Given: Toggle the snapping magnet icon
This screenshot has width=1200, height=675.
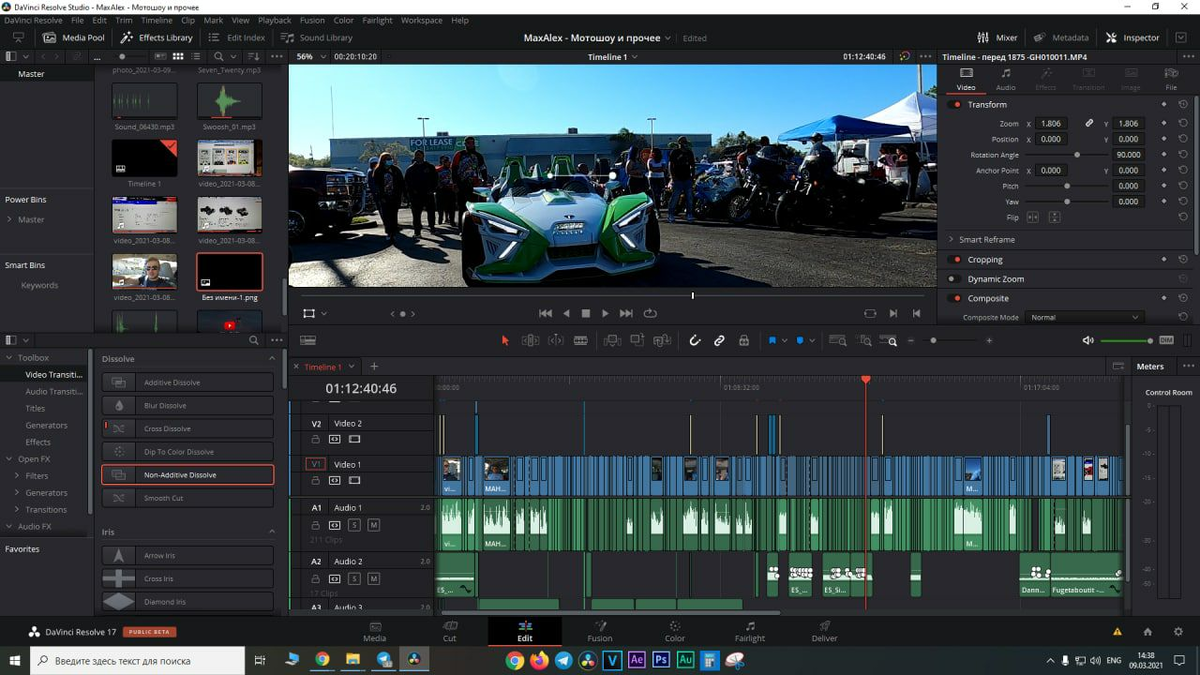Looking at the screenshot, I should coord(695,341).
